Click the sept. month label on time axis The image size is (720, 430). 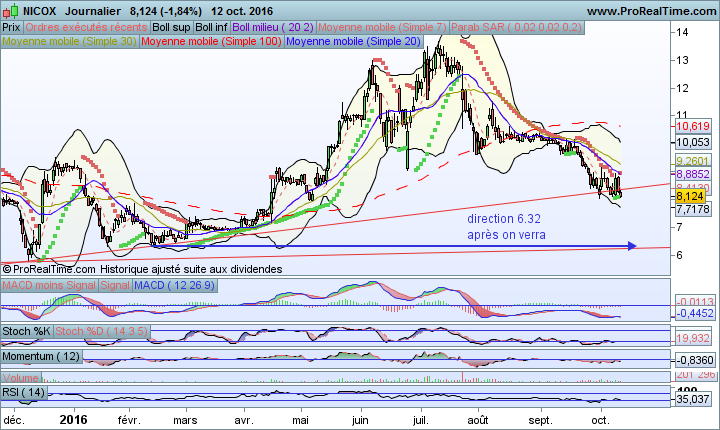click(x=540, y=420)
